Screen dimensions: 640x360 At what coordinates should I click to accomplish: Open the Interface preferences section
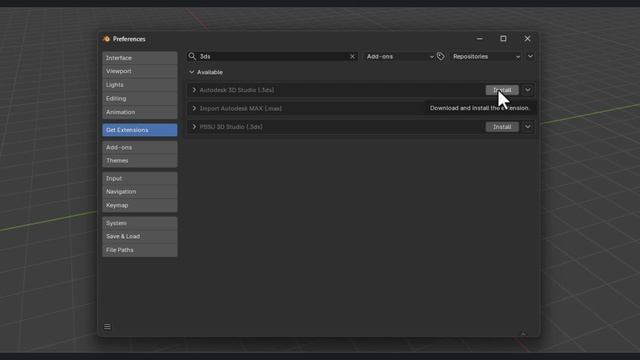click(140, 58)
